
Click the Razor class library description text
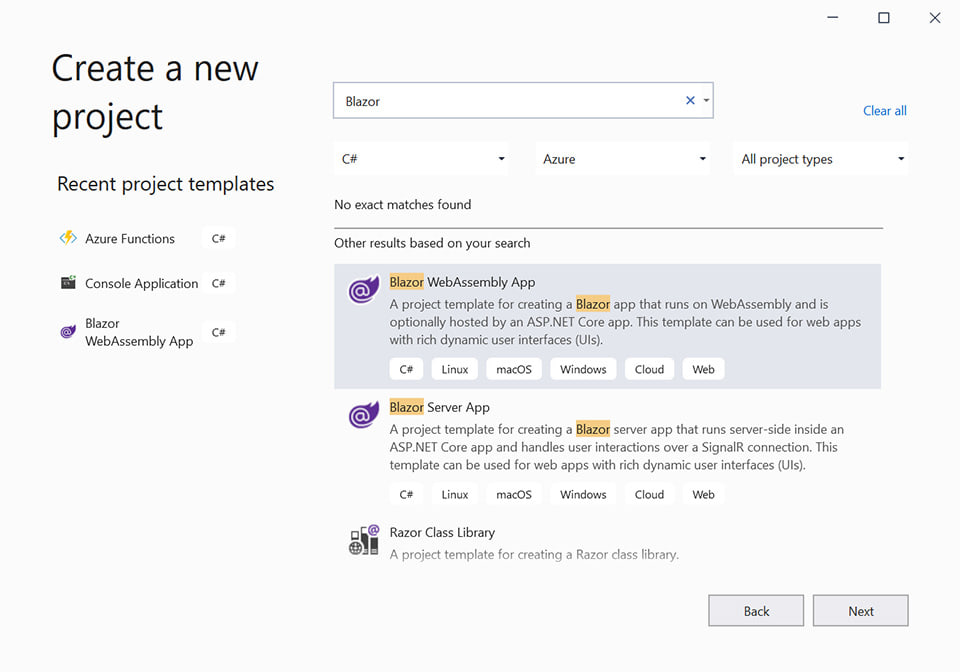[534, 554]
